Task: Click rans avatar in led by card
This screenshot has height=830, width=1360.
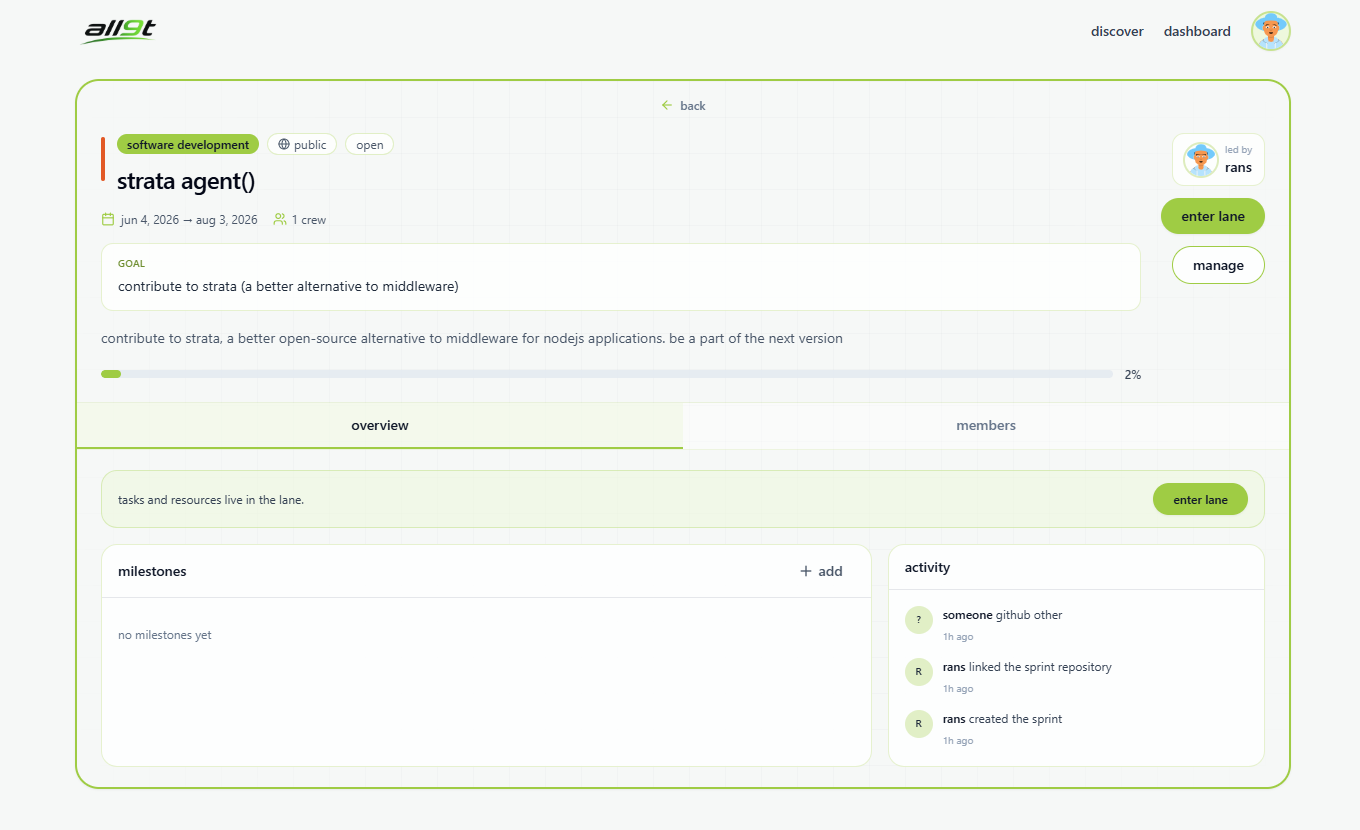Action: [x=1200, y=160]
